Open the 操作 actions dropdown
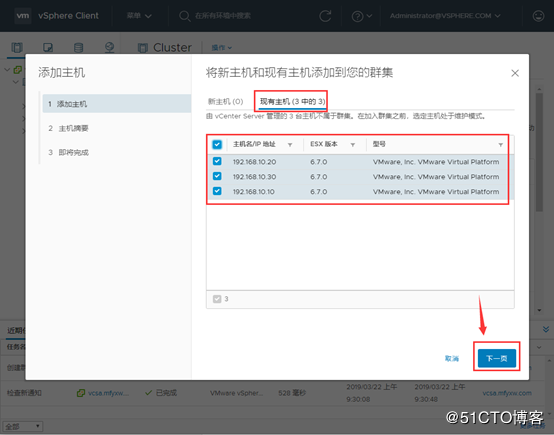This screenshot has height=435, width=554. coord(222,47)
